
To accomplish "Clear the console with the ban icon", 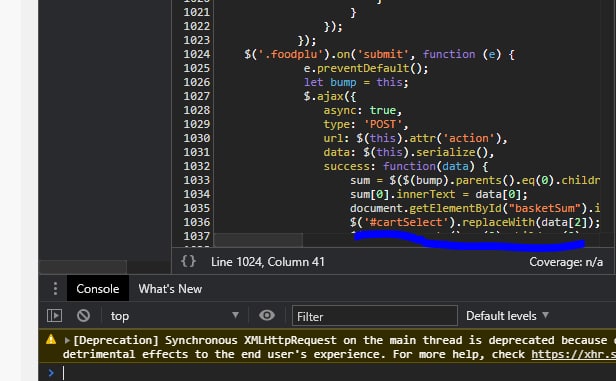I will [83, 315].
